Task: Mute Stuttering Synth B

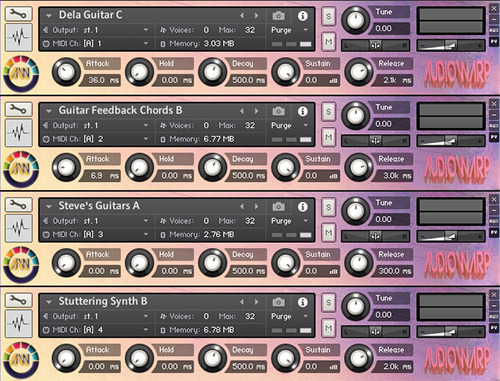Action: [x=329, y=328]
